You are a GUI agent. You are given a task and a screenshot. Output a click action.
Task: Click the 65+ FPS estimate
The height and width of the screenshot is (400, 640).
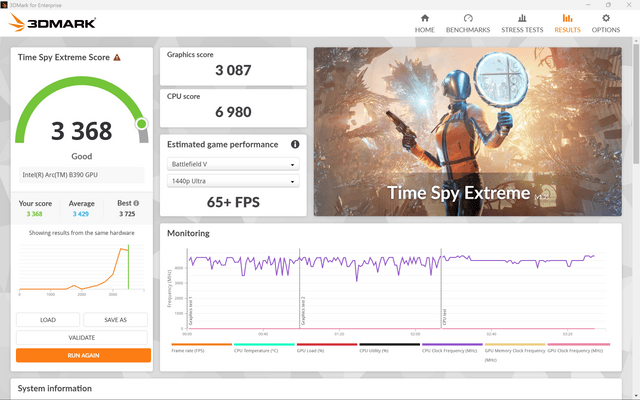[233, 202]
